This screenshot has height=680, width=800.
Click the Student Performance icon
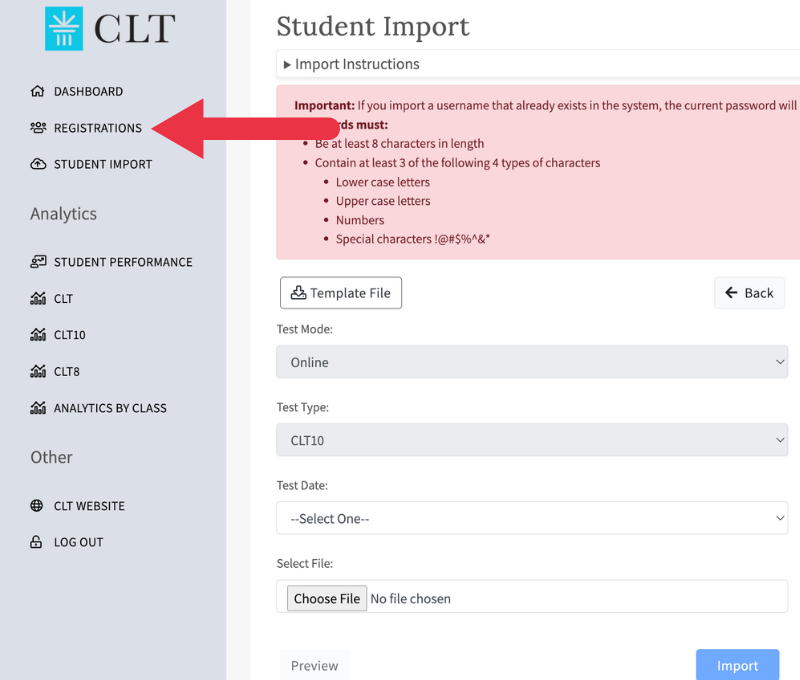coord(38,262)
